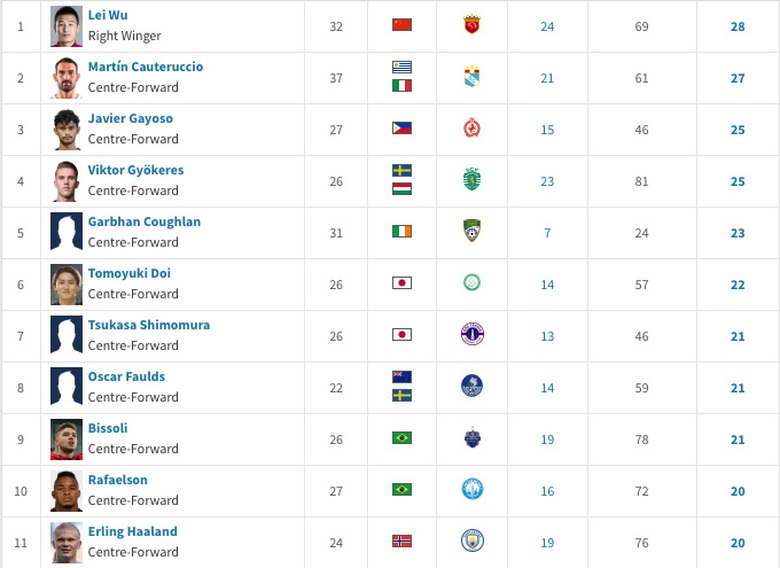Click the Norway flag in Haaland's row
Viewport: 780px width, 568px height.
pyautogui.click(x=402, y=541)
